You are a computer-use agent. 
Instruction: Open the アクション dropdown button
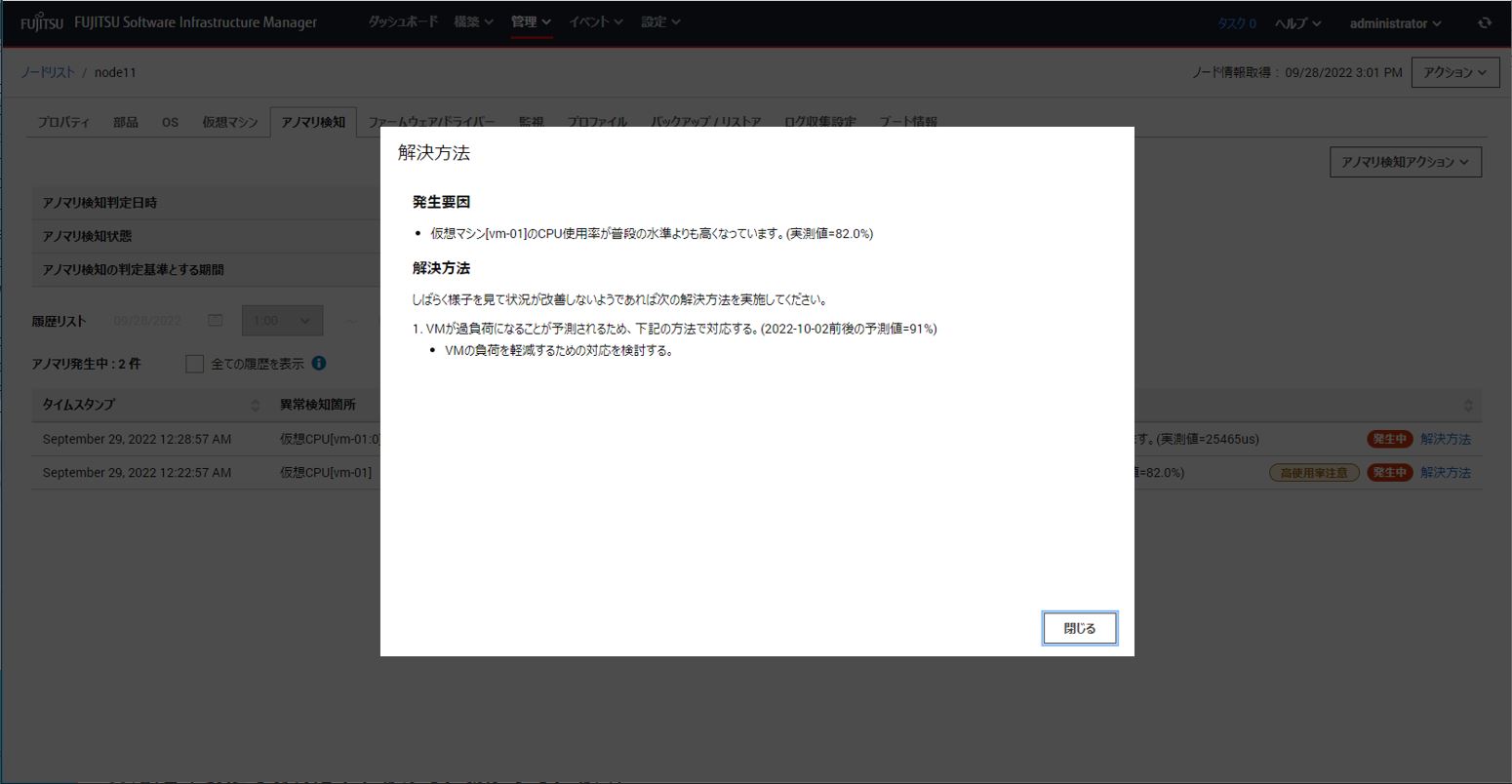[1455, 72]
